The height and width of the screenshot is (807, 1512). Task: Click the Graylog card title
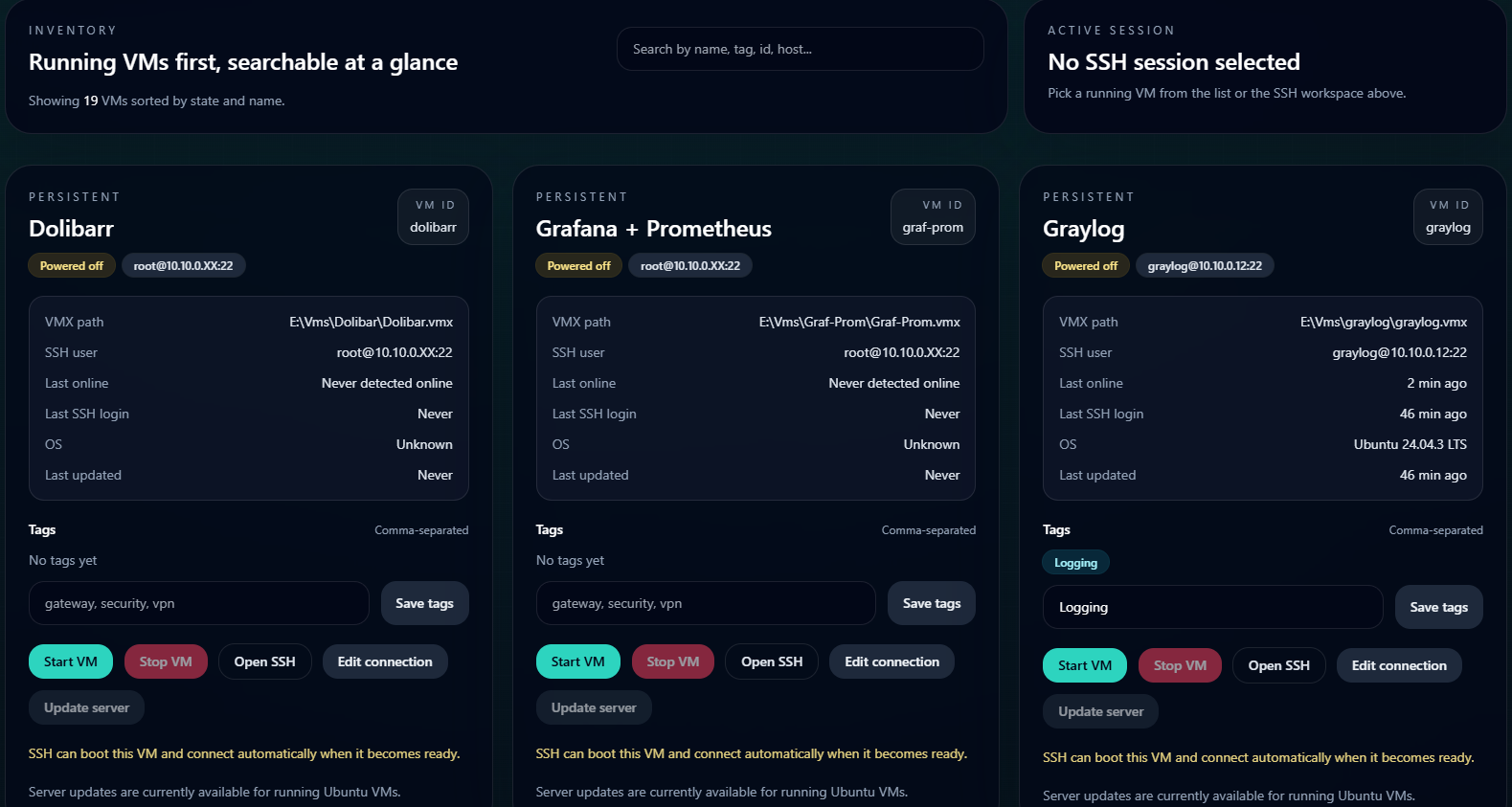pos(1084,230)
